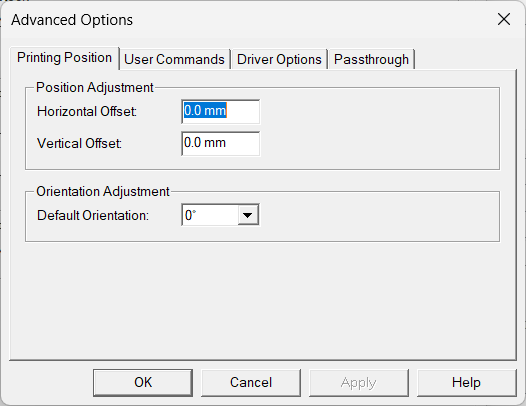Switch to the User Commands tab

click(174, 59)
